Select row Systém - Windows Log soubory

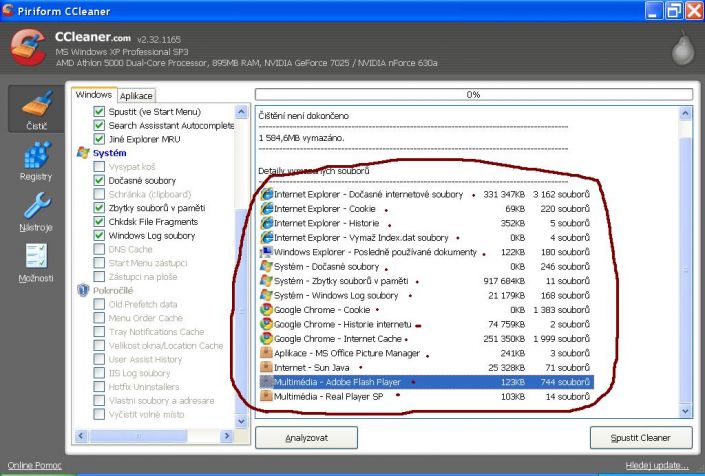425,295
